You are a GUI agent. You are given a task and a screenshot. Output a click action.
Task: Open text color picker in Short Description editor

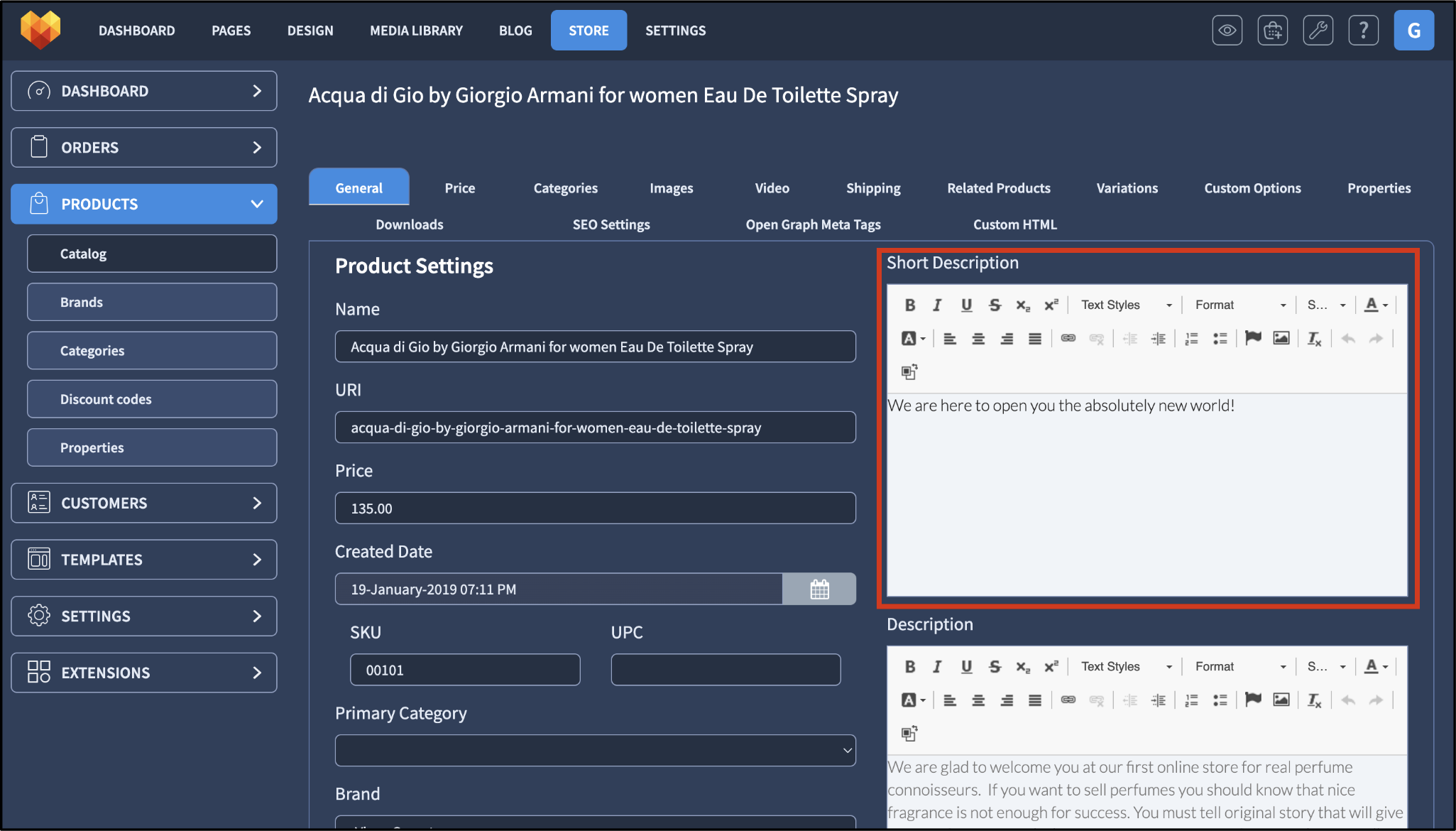(1376, 305)
